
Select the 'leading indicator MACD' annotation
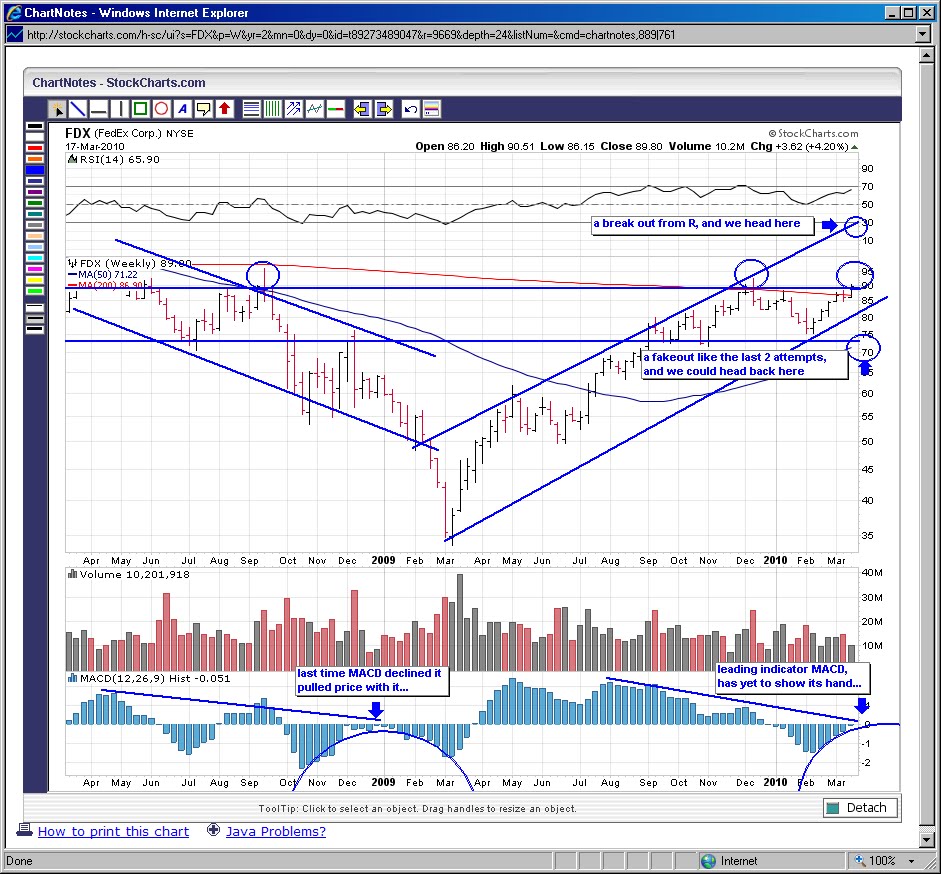pos(792,677)
